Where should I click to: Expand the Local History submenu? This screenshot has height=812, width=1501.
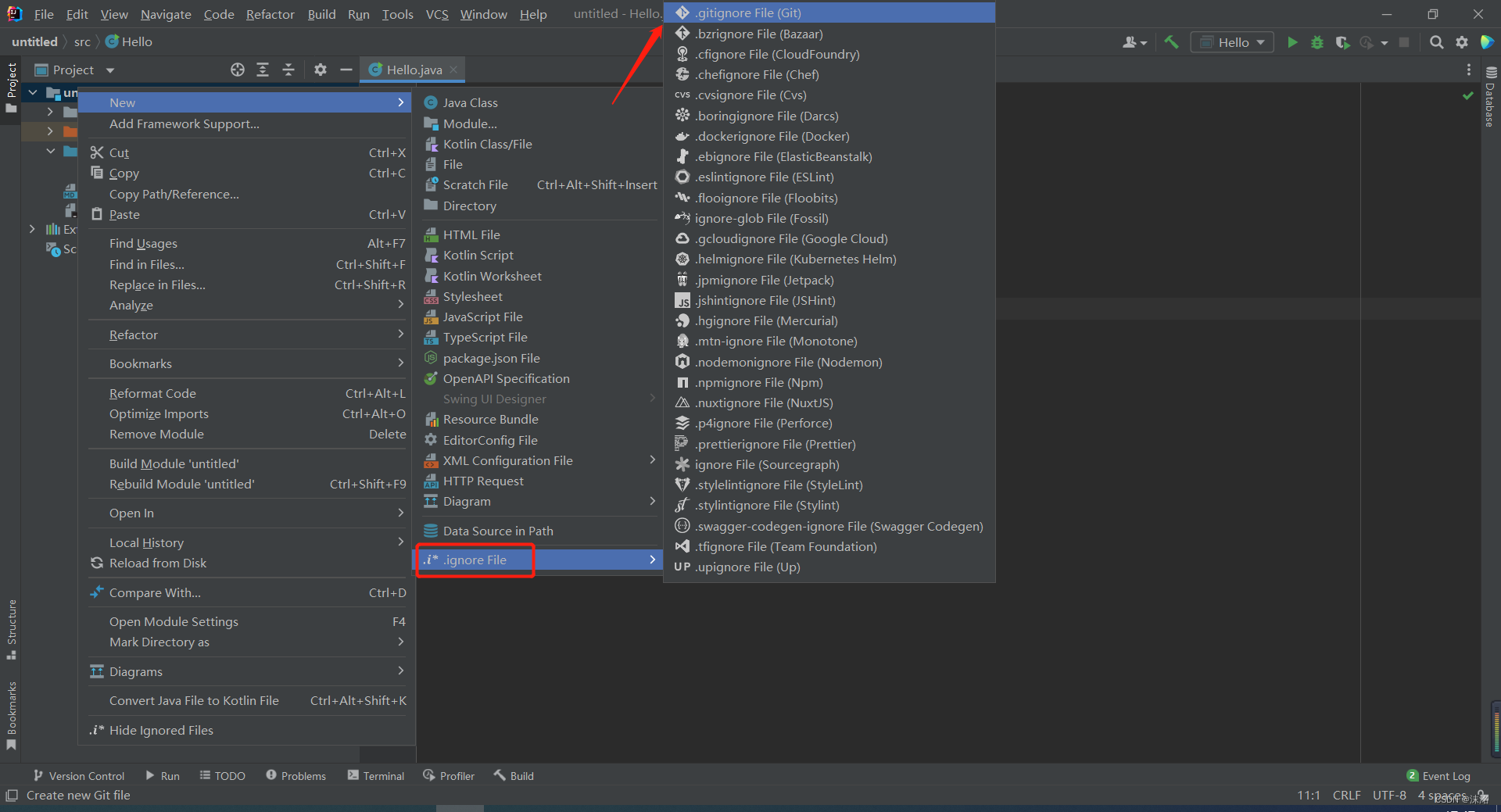point(246,542)
